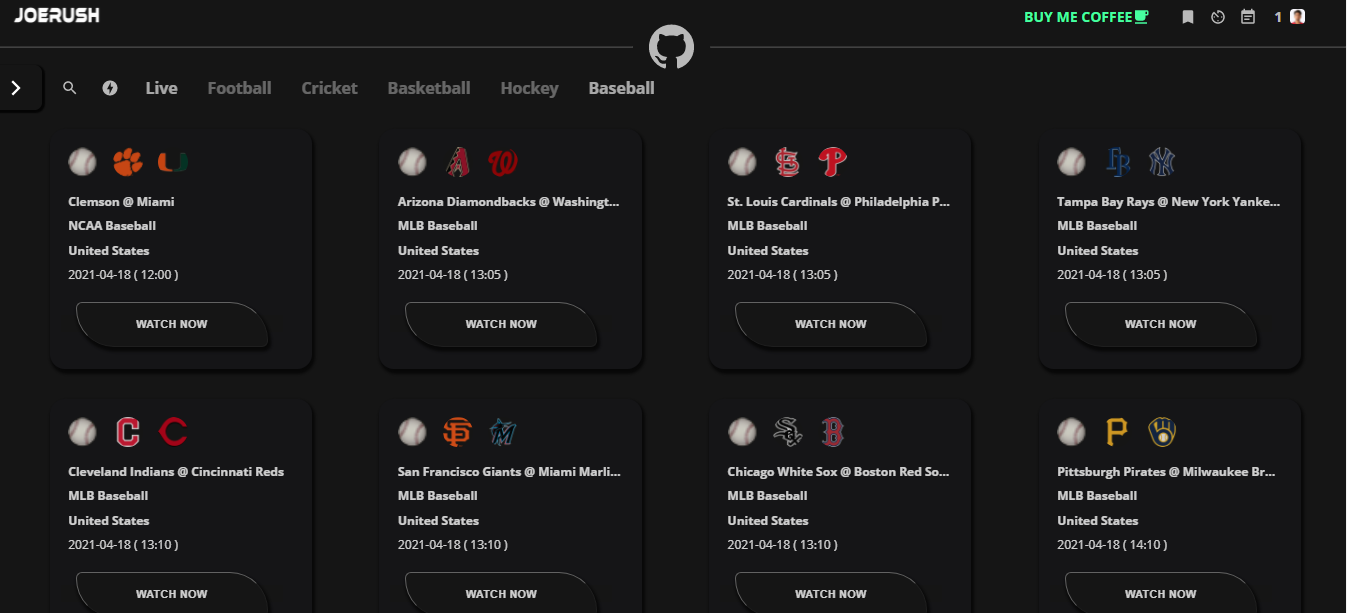The height and width of the screenshot is (613, 1347).
Task: Open the bookmarks icon in header
Action: (1188, 17)
